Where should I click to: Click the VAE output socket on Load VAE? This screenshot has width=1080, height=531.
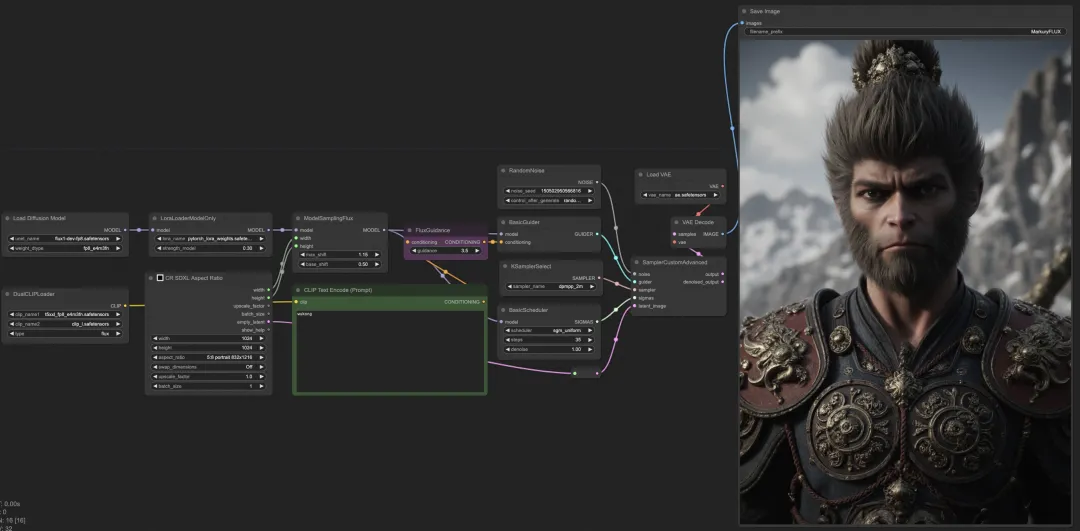pos(723,186)
